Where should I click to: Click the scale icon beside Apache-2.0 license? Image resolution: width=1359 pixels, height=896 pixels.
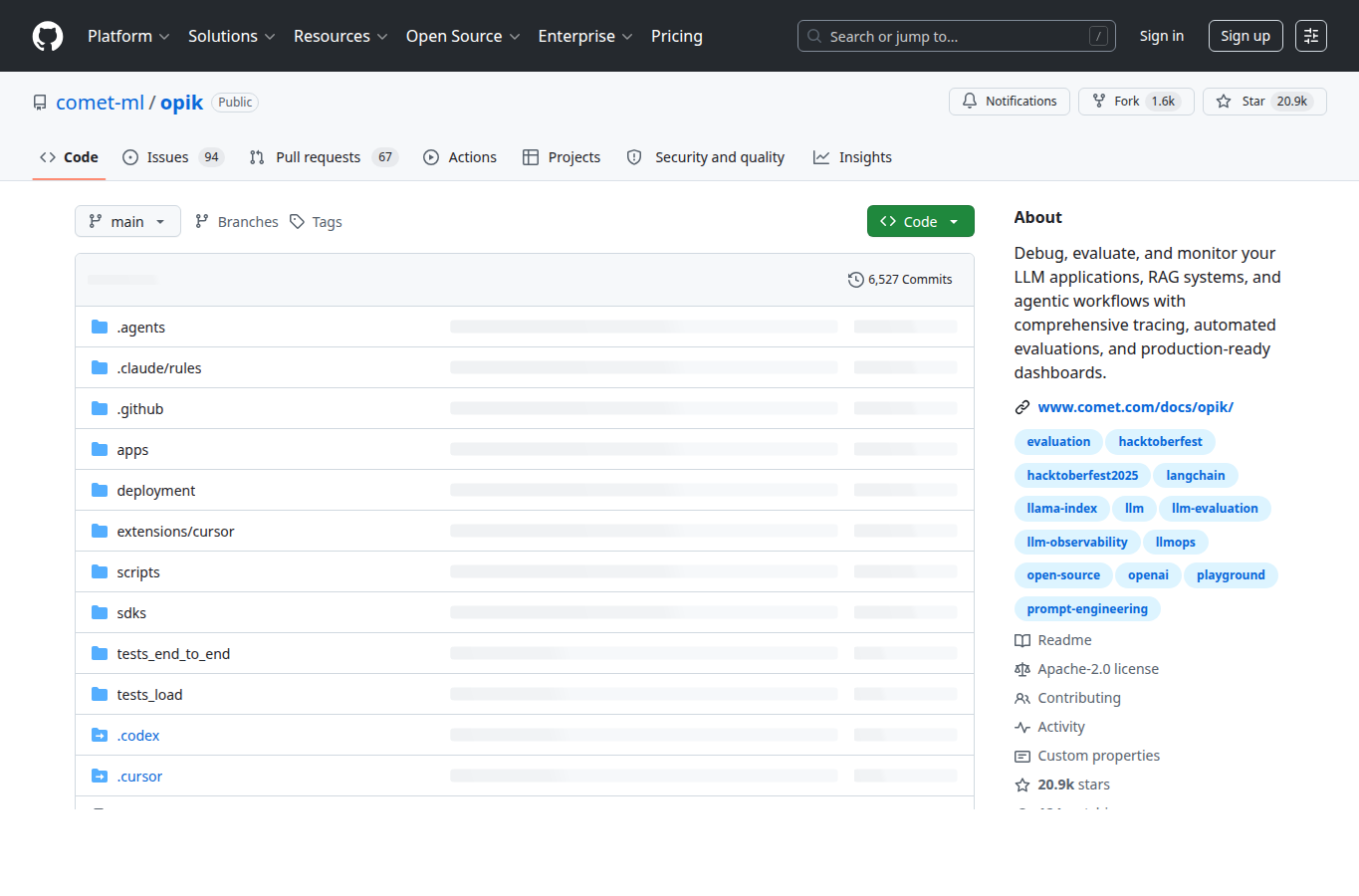(x=1022, y=669)
